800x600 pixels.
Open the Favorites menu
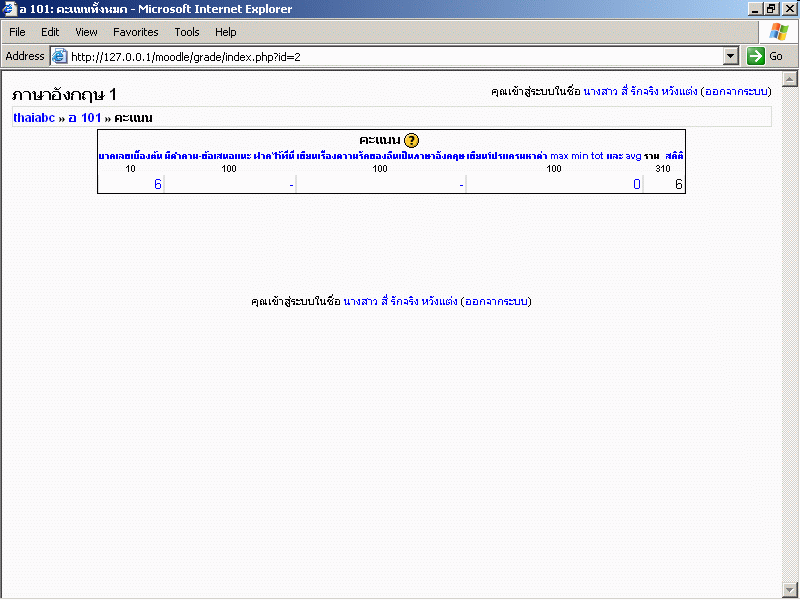click(x=135, y=32)
